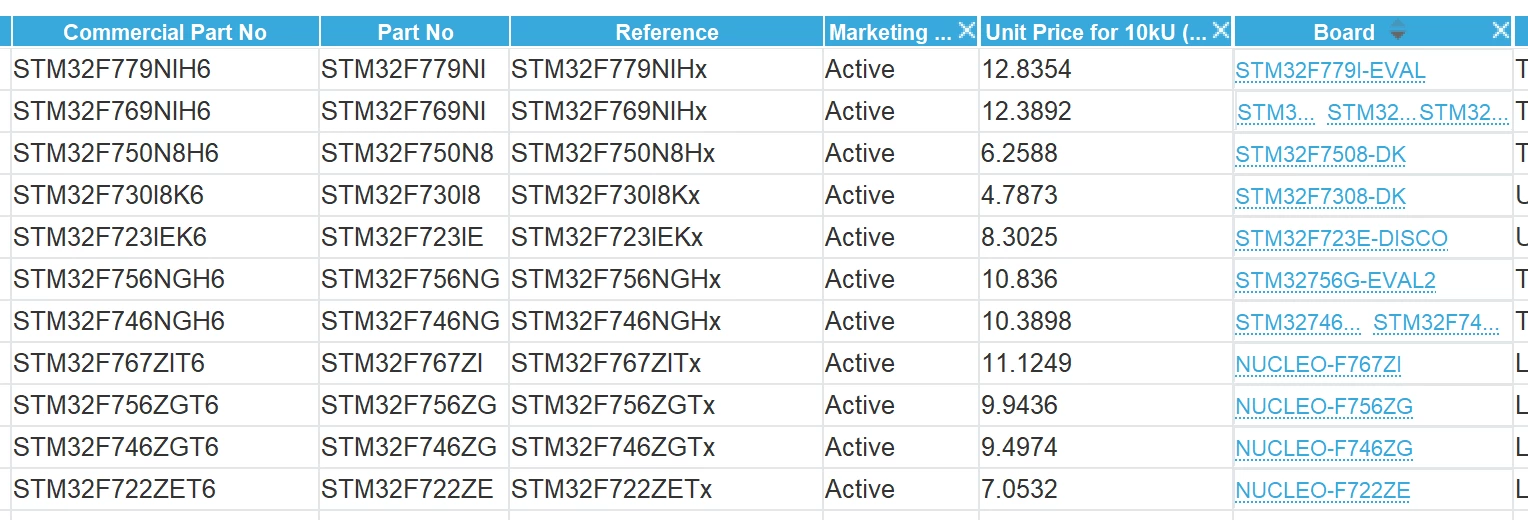Select commercial part STM32F723IEK6
Image resolution: width=1528 pixels, height=520 pixels.
pyautogui.click(x=110, y=238)
